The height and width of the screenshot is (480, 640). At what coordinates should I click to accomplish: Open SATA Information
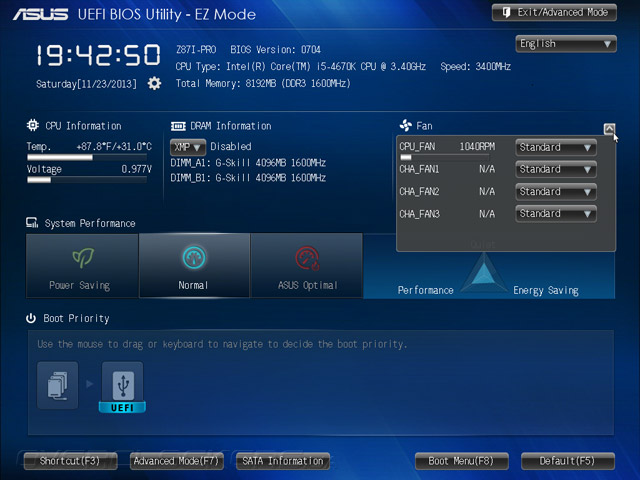pyautogui.click(x=283, y=461)
